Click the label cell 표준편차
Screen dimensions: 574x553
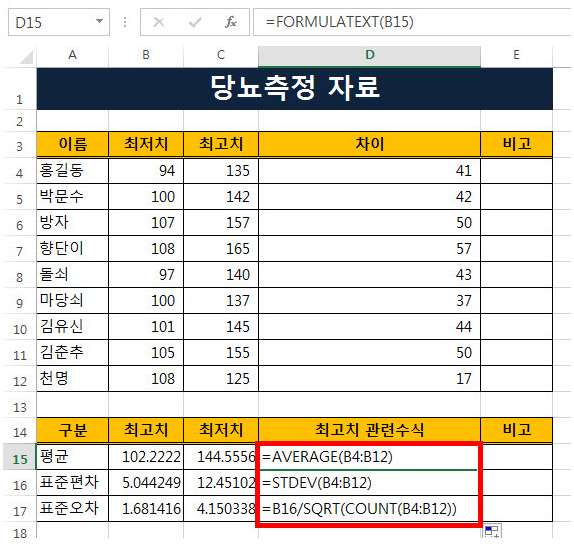72,483
